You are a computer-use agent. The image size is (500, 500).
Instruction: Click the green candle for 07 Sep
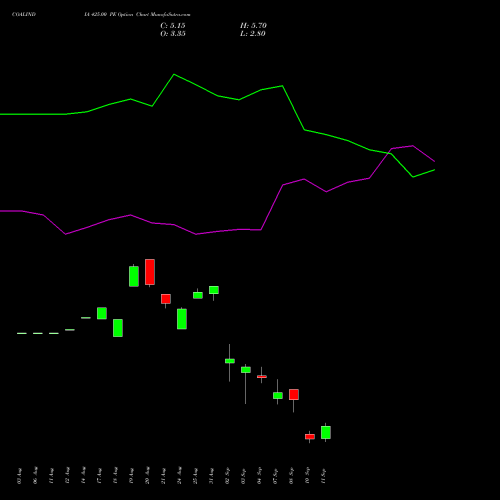[x=278, y=396]
